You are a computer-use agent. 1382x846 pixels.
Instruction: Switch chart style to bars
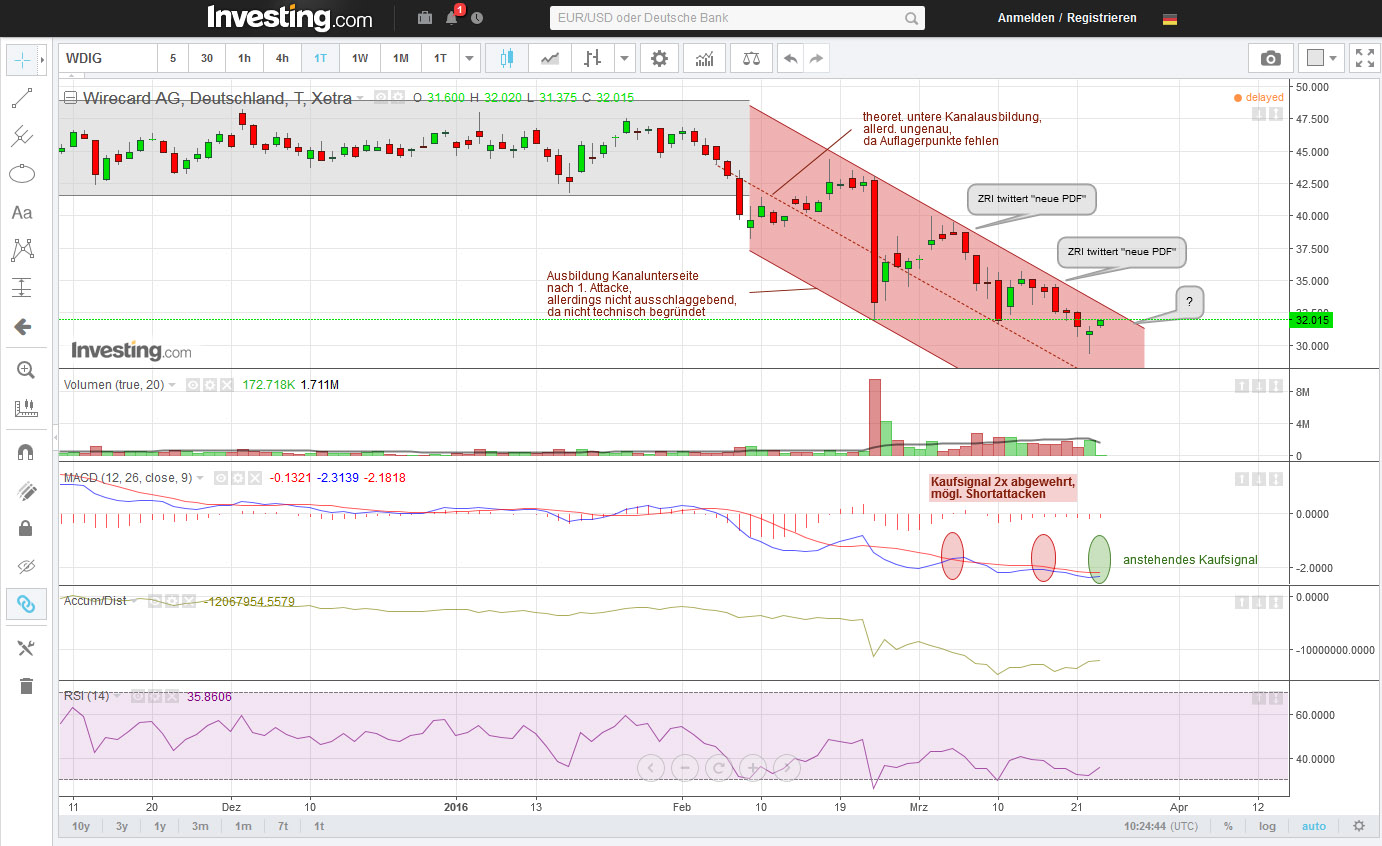(592, 58)
